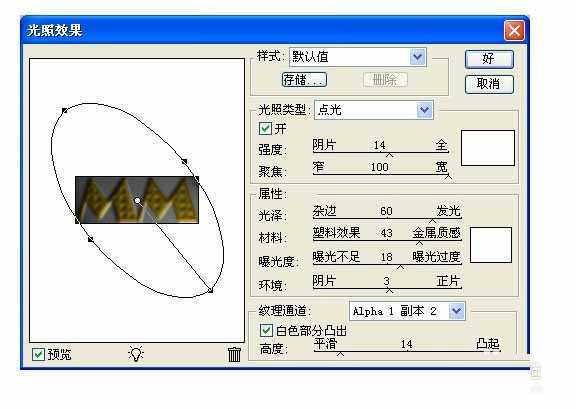
Task: Click the 光泽 value 60
Action: pyautogui.click(x=386, y=211)
